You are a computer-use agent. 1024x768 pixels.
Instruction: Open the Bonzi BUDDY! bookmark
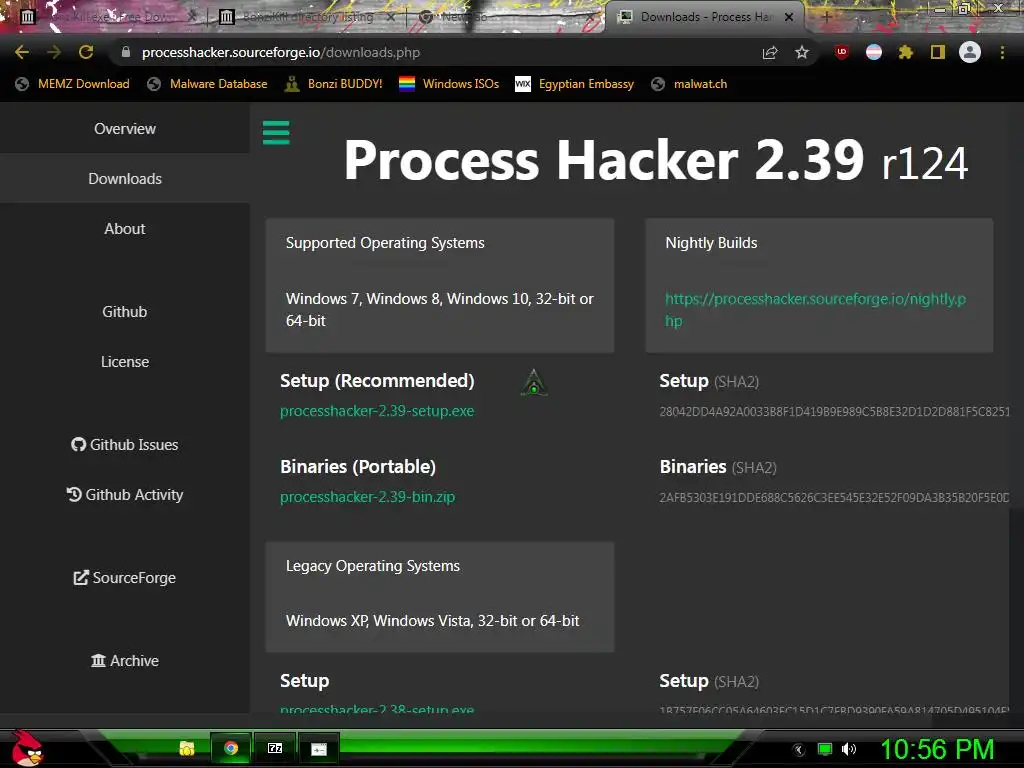[334, 84]
